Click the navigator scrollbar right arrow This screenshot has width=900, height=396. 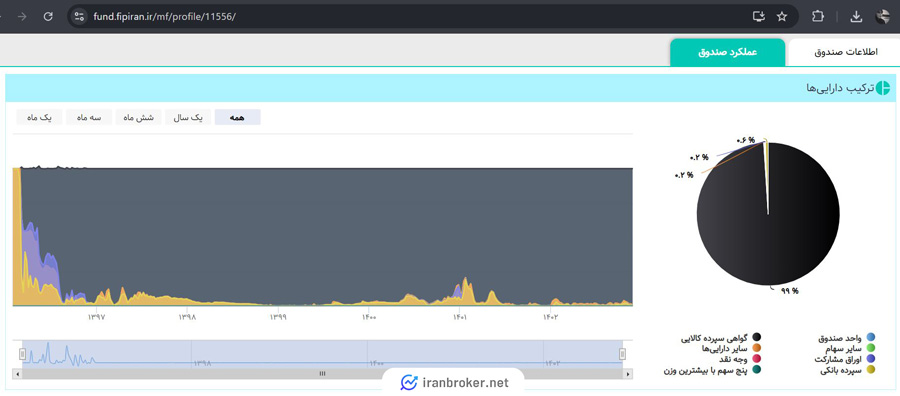[629, 374]
